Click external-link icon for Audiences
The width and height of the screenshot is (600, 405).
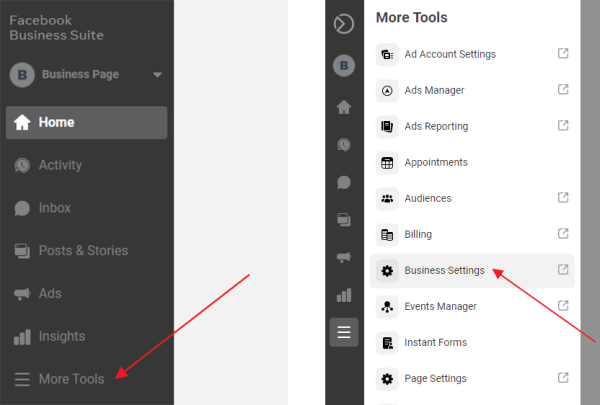(563, 197)
